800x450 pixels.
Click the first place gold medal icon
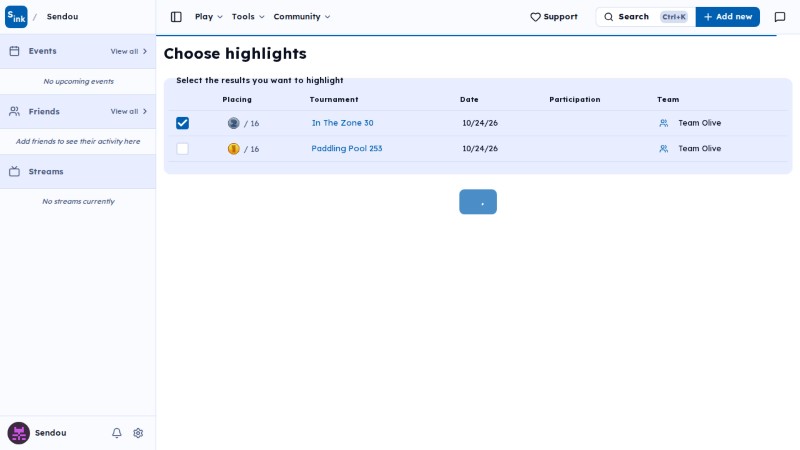click(x=233, y=148)
